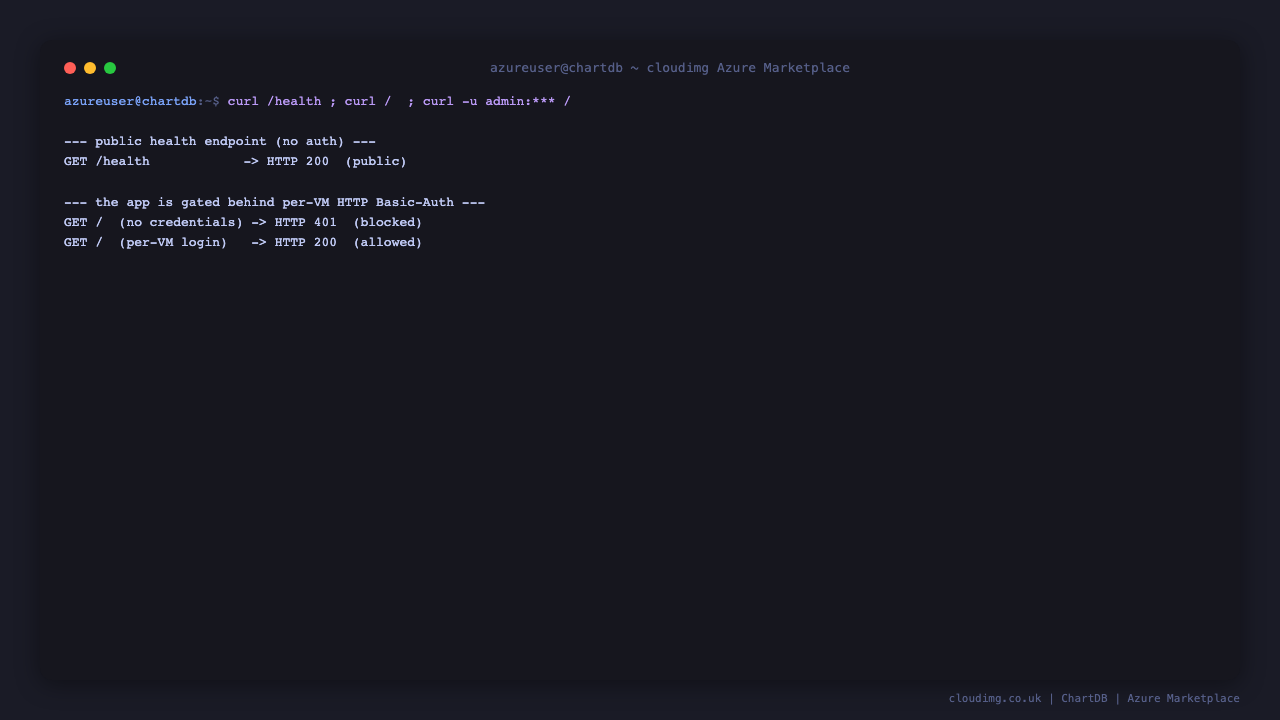Click the red close window dot
The width and height of the screenshot is (1280, 720).
70,68
